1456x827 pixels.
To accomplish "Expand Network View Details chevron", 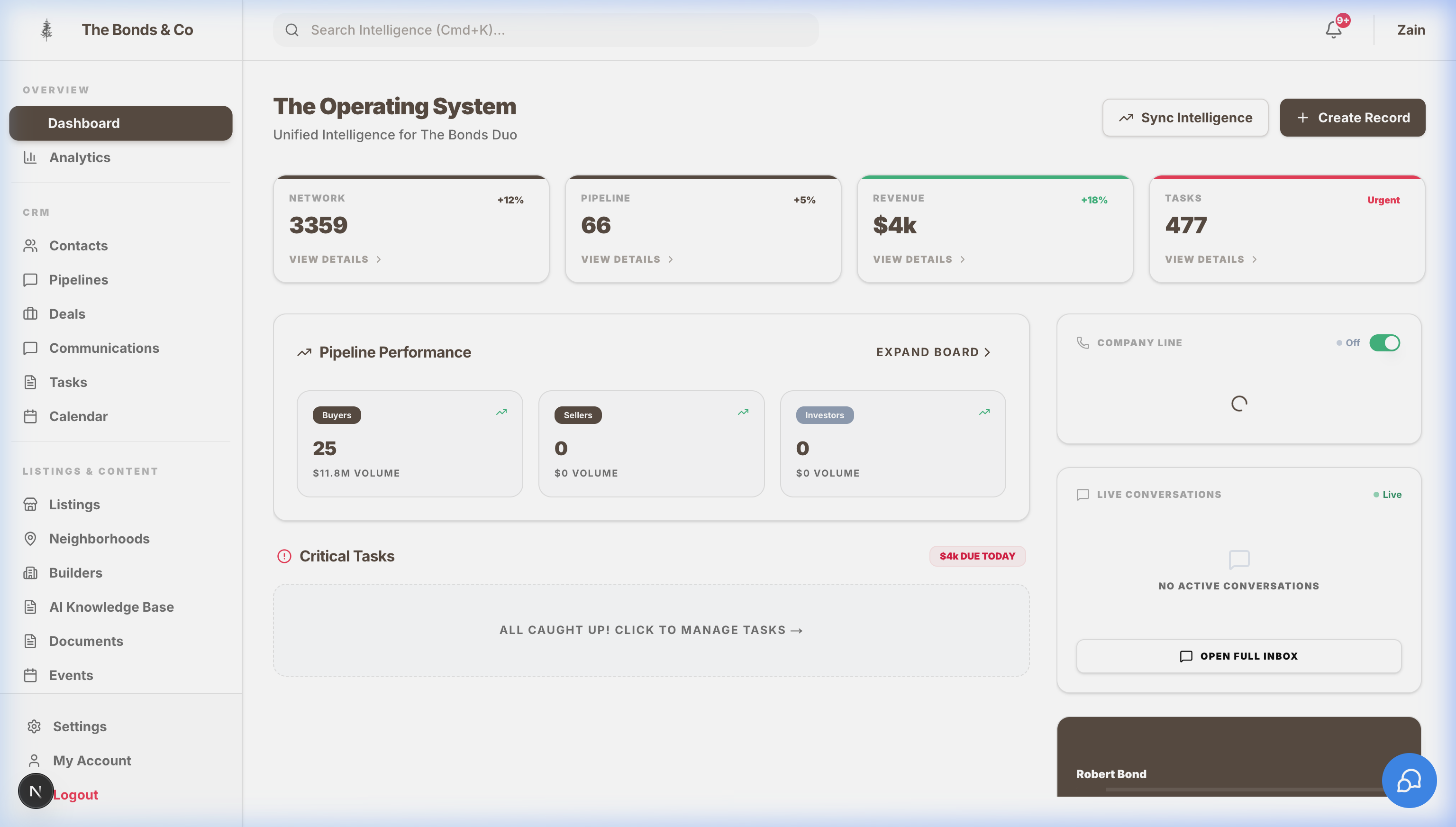I will coord(379,259).
